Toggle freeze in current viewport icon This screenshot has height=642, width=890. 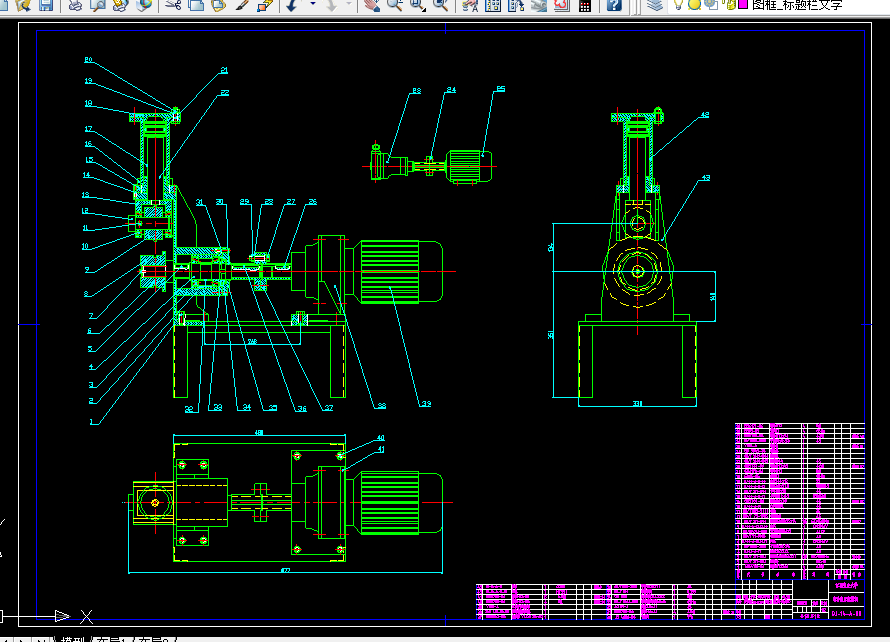click(711, 5)
